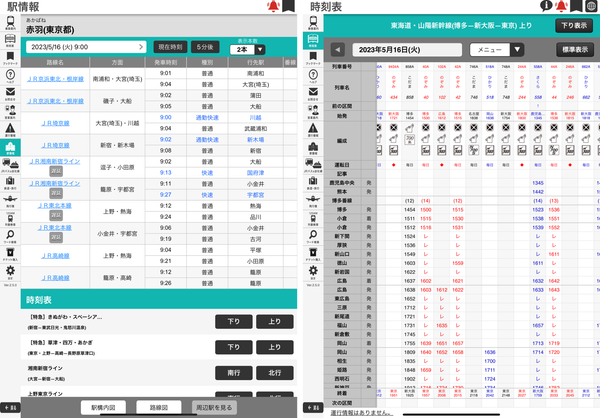
Task: Click globe language icon at top right
Action: [x=592, y=6]
